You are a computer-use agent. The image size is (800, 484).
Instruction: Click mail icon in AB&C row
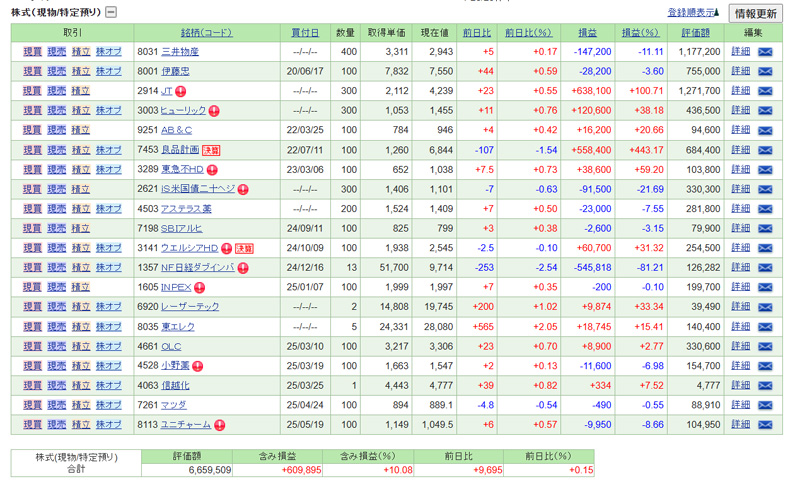click(765, 131)
